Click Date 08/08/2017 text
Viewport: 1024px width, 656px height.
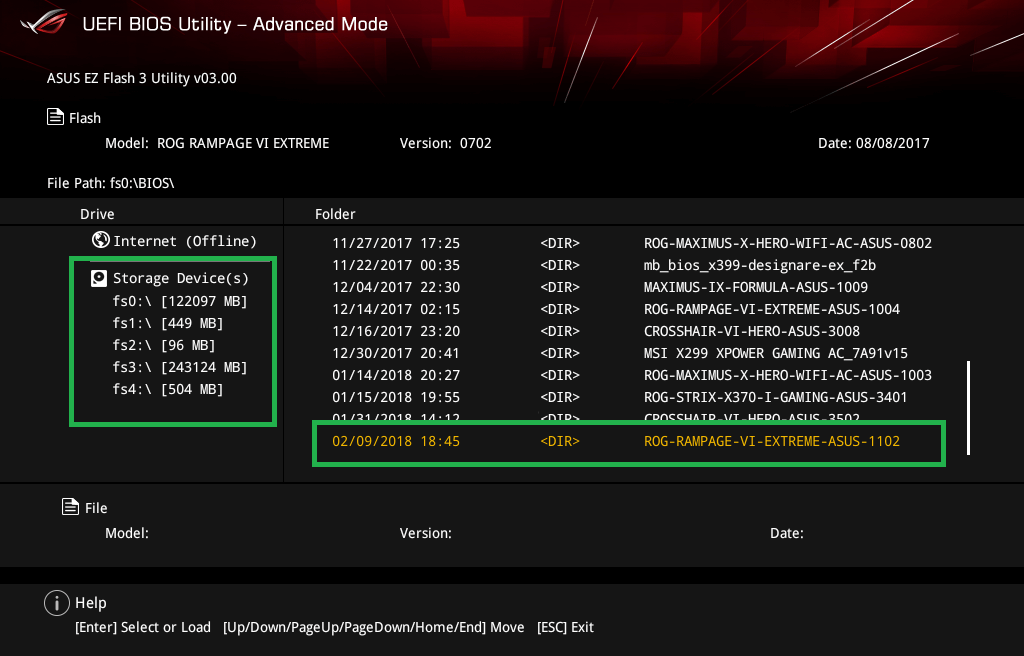(874, 143)
